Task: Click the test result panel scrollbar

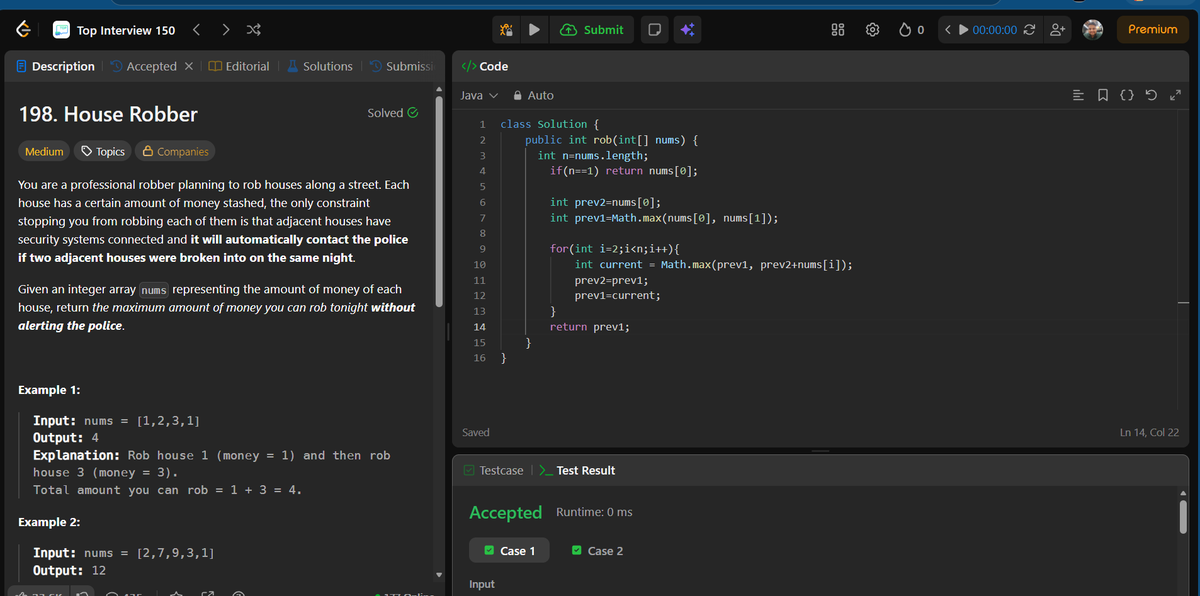Action: coord(1181,515)
